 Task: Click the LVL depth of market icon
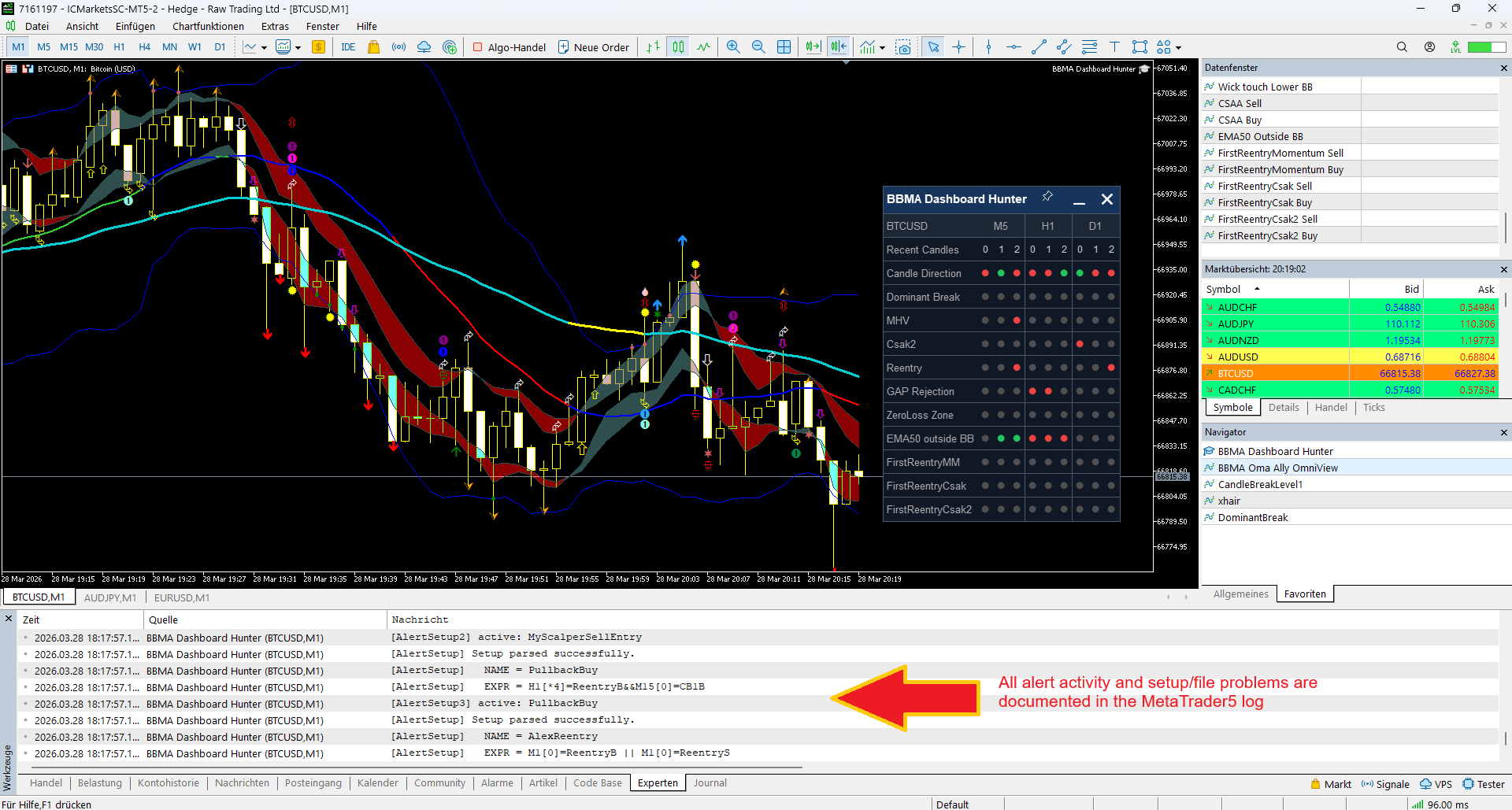click(1455, 47)
